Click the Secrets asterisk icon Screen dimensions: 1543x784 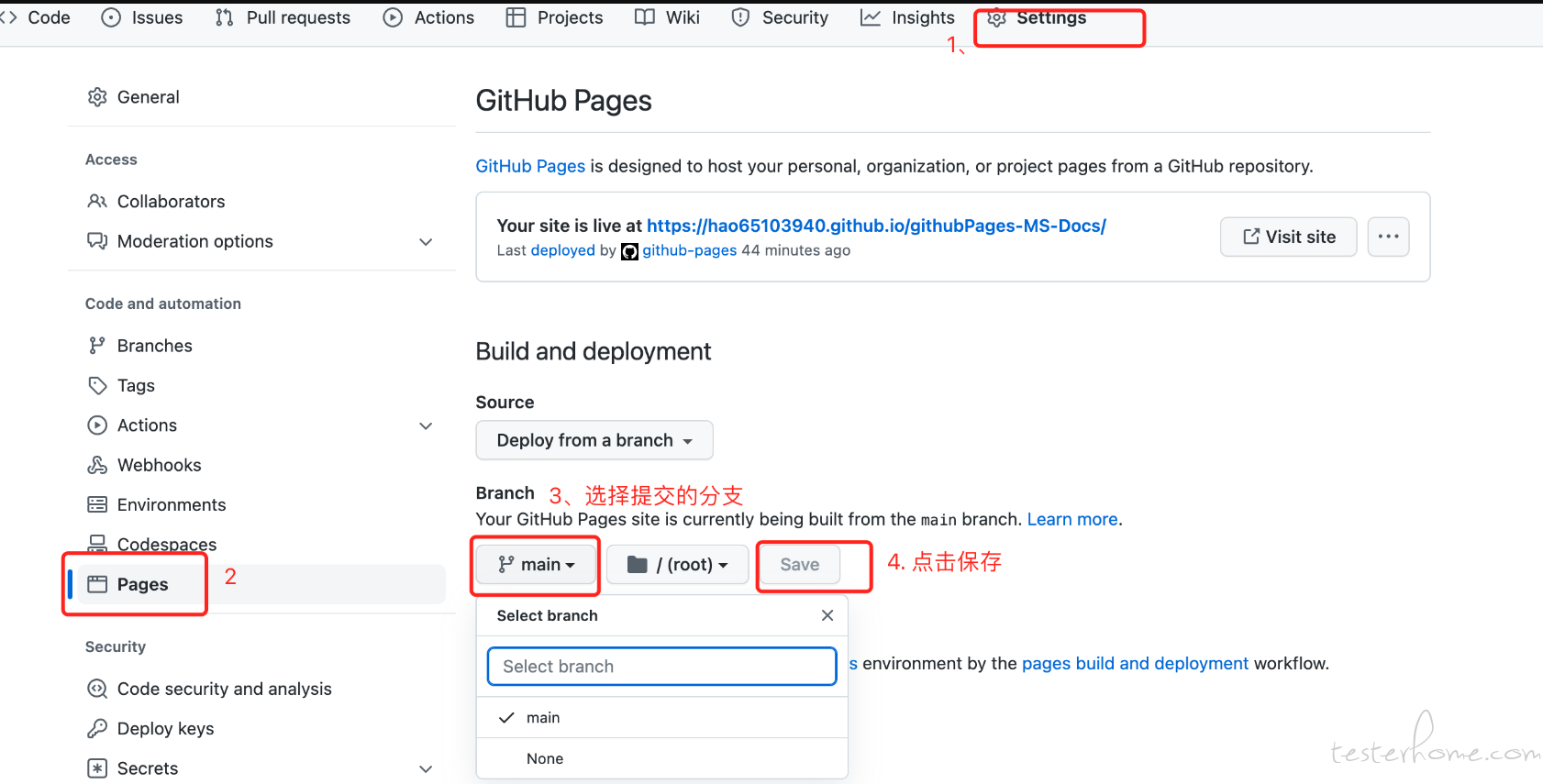coord(97,768)
